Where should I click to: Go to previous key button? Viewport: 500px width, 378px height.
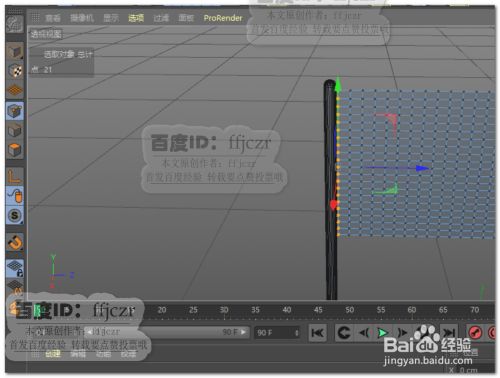(x=344, y=333)
